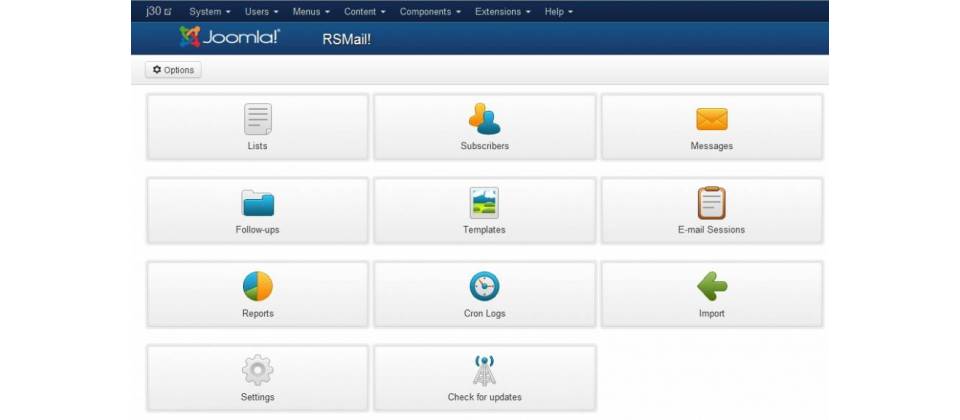
Task: Click the Cron Logs clock icon
Action: click(484, 287)
